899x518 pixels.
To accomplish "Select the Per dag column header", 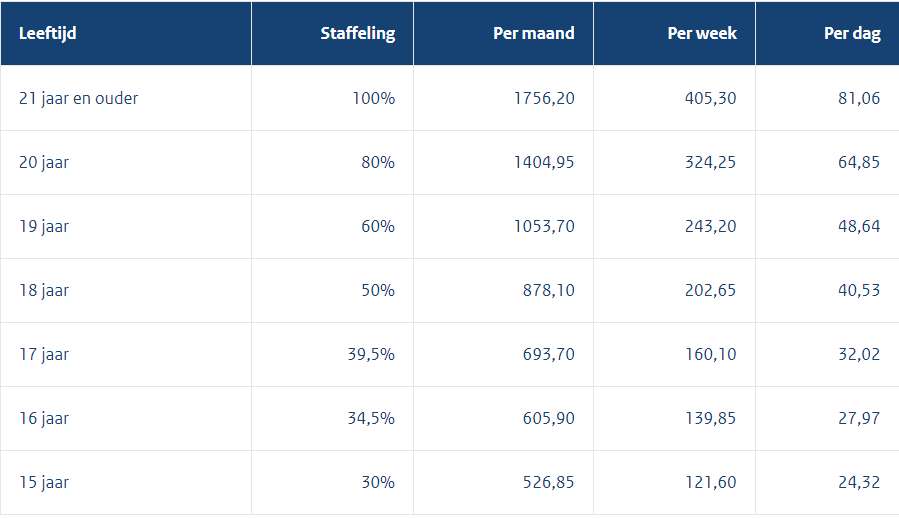I will [x=852, y=33].
